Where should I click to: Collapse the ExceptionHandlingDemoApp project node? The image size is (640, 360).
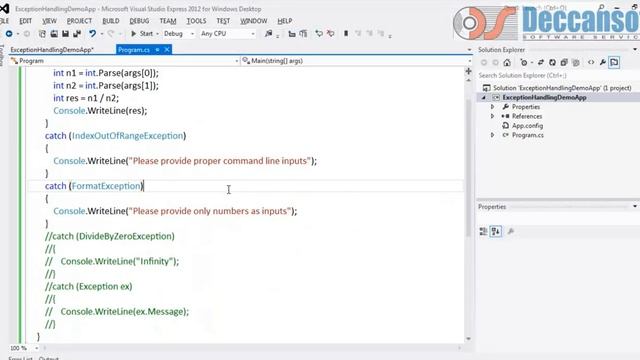[x=484, y=98]
